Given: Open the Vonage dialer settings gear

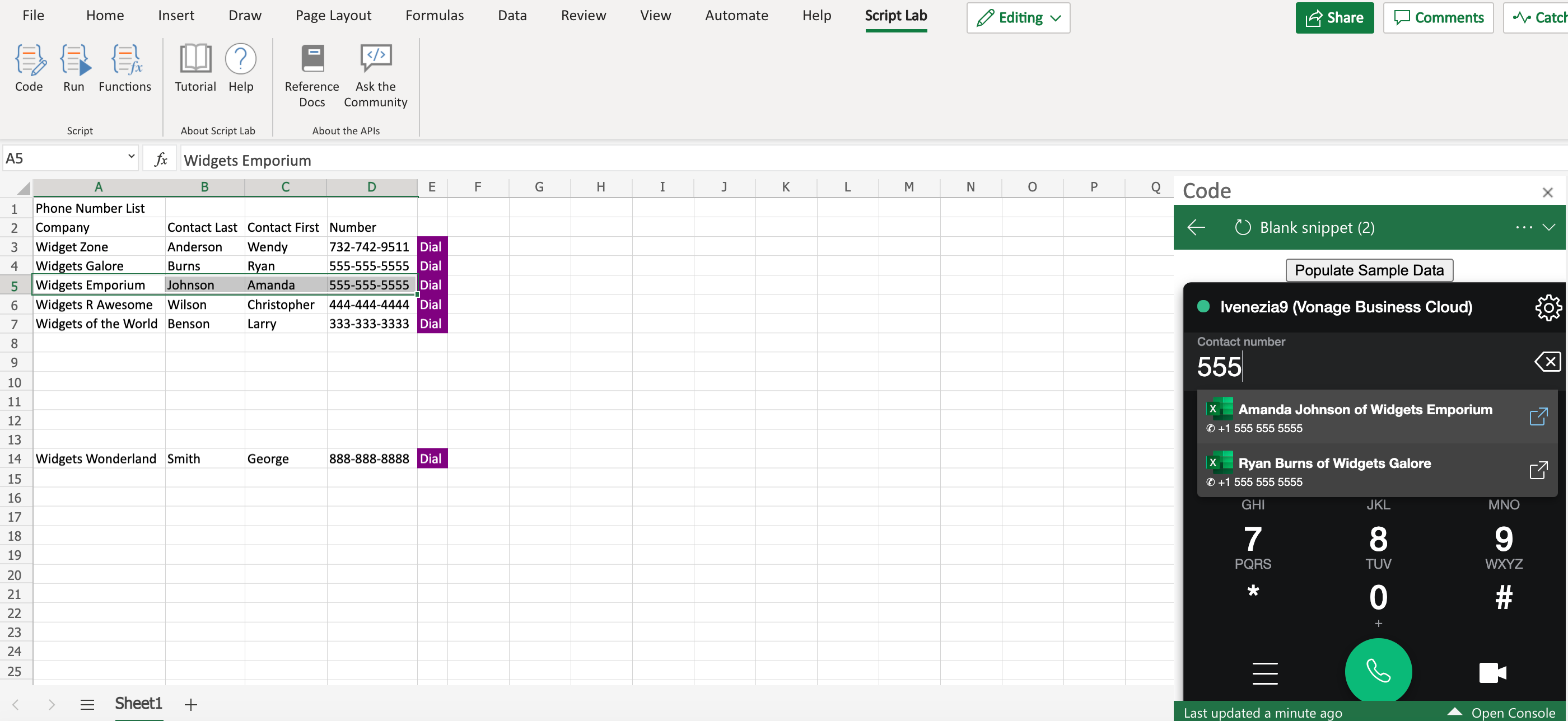Looking at the screenshot, I should 1548,308.
